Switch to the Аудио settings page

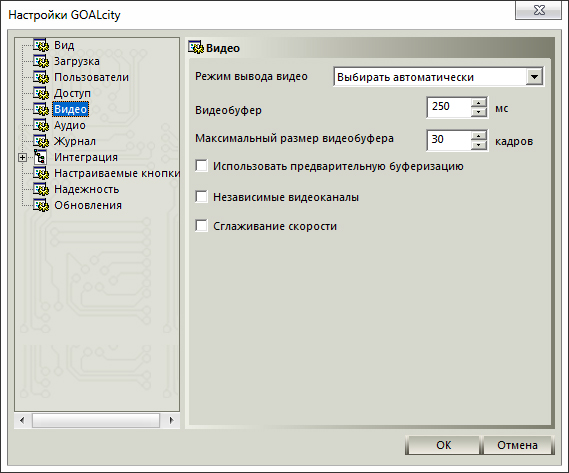[x=70, y=125]
